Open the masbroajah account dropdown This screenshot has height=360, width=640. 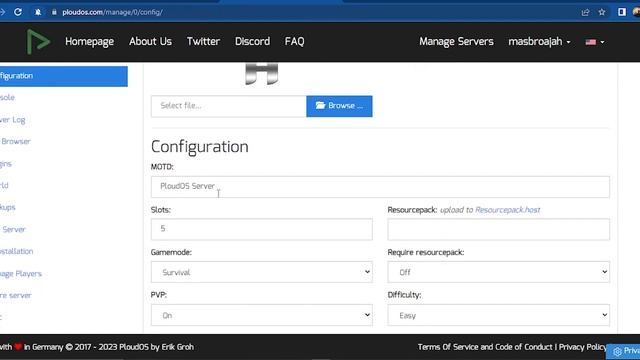point(539,42)
